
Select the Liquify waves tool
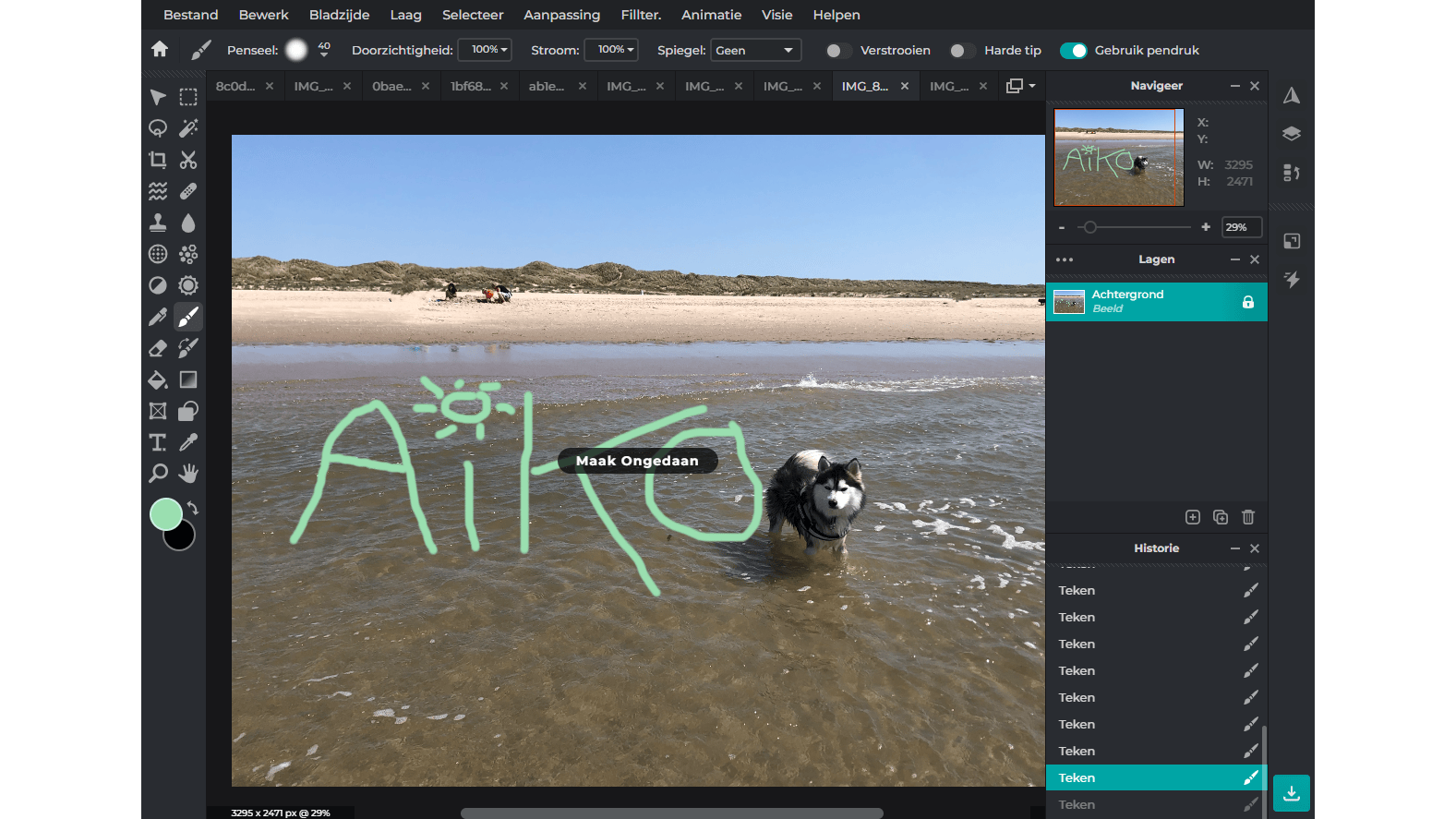coord(158,191)
